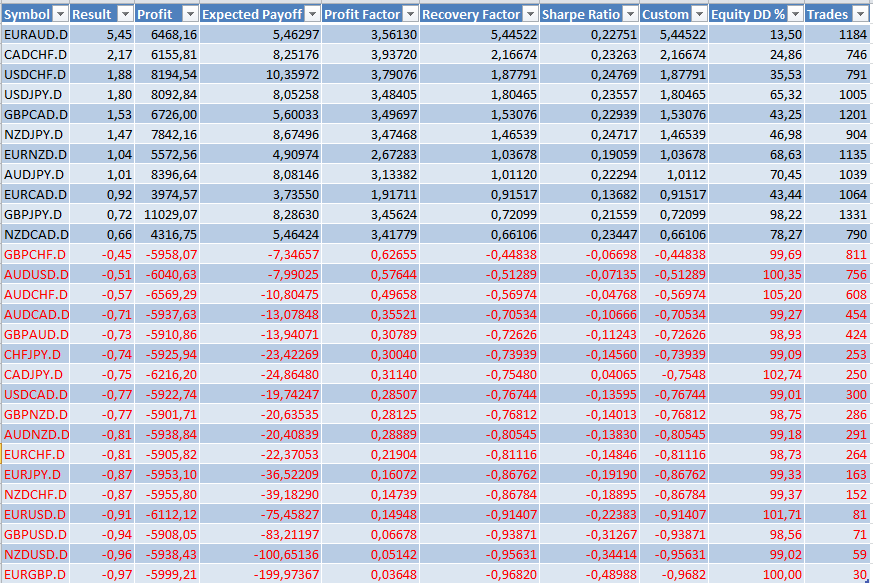Select the EURNZD.D symbol cell
The width and height of the screenshot is (873, 583).
[x=35, y=155]
